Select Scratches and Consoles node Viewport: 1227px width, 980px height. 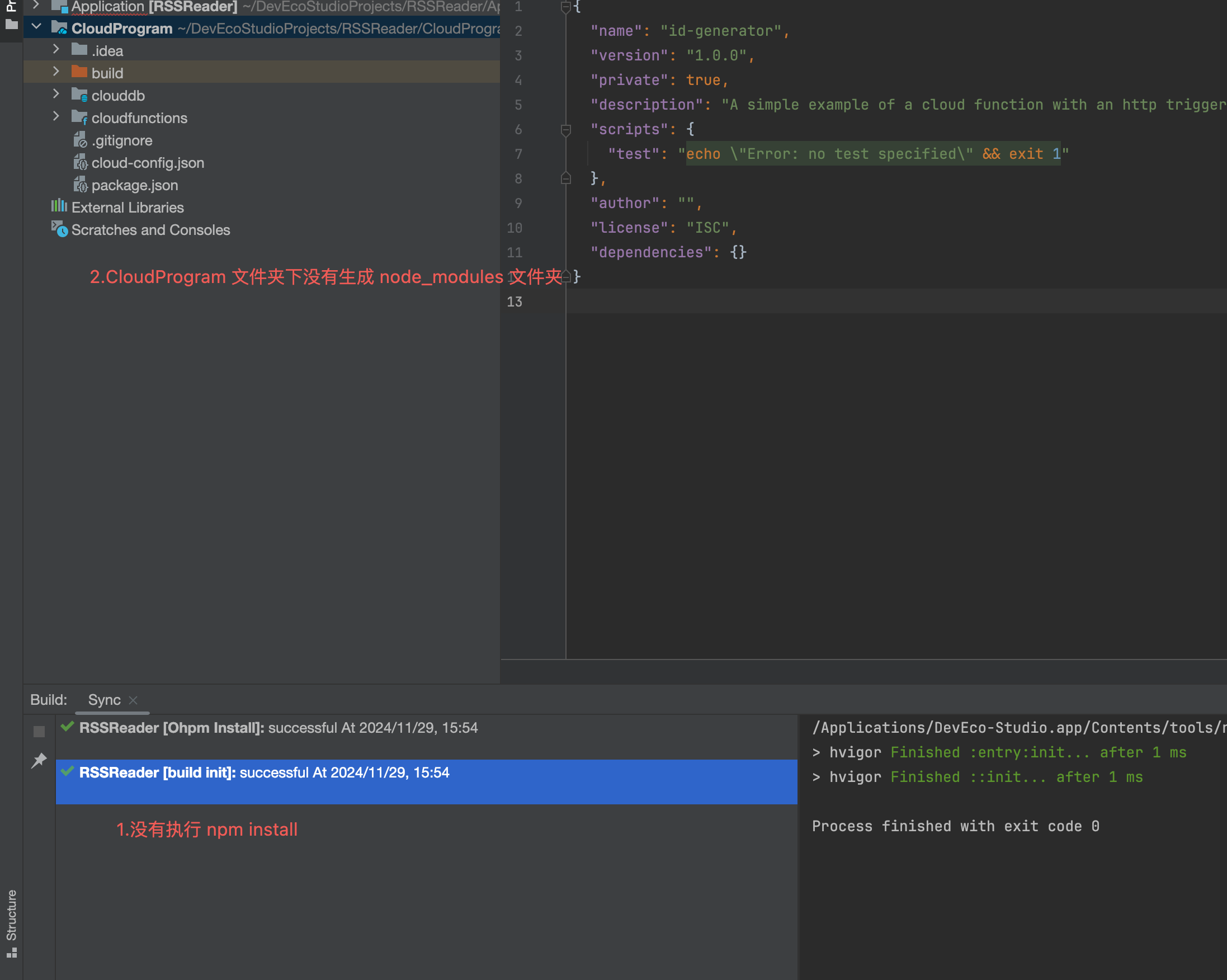point(151,230)
